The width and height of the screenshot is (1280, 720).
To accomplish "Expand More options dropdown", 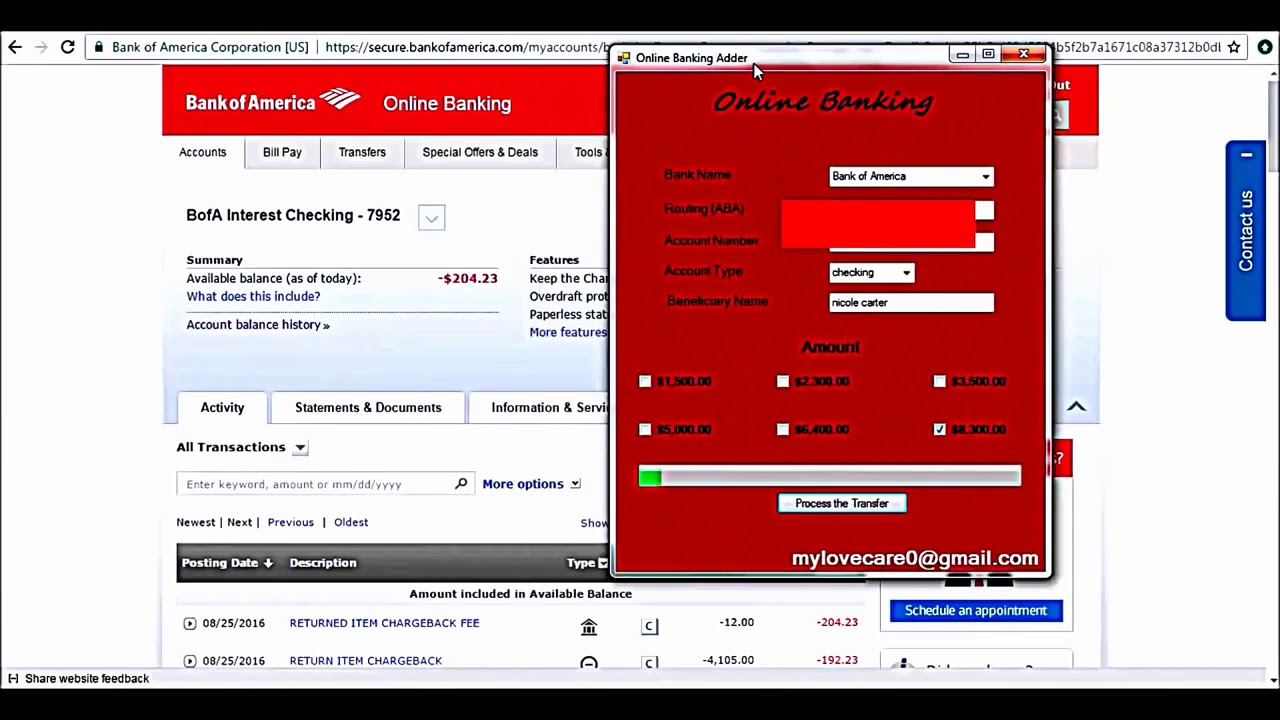I will click(x=575, y=484).
